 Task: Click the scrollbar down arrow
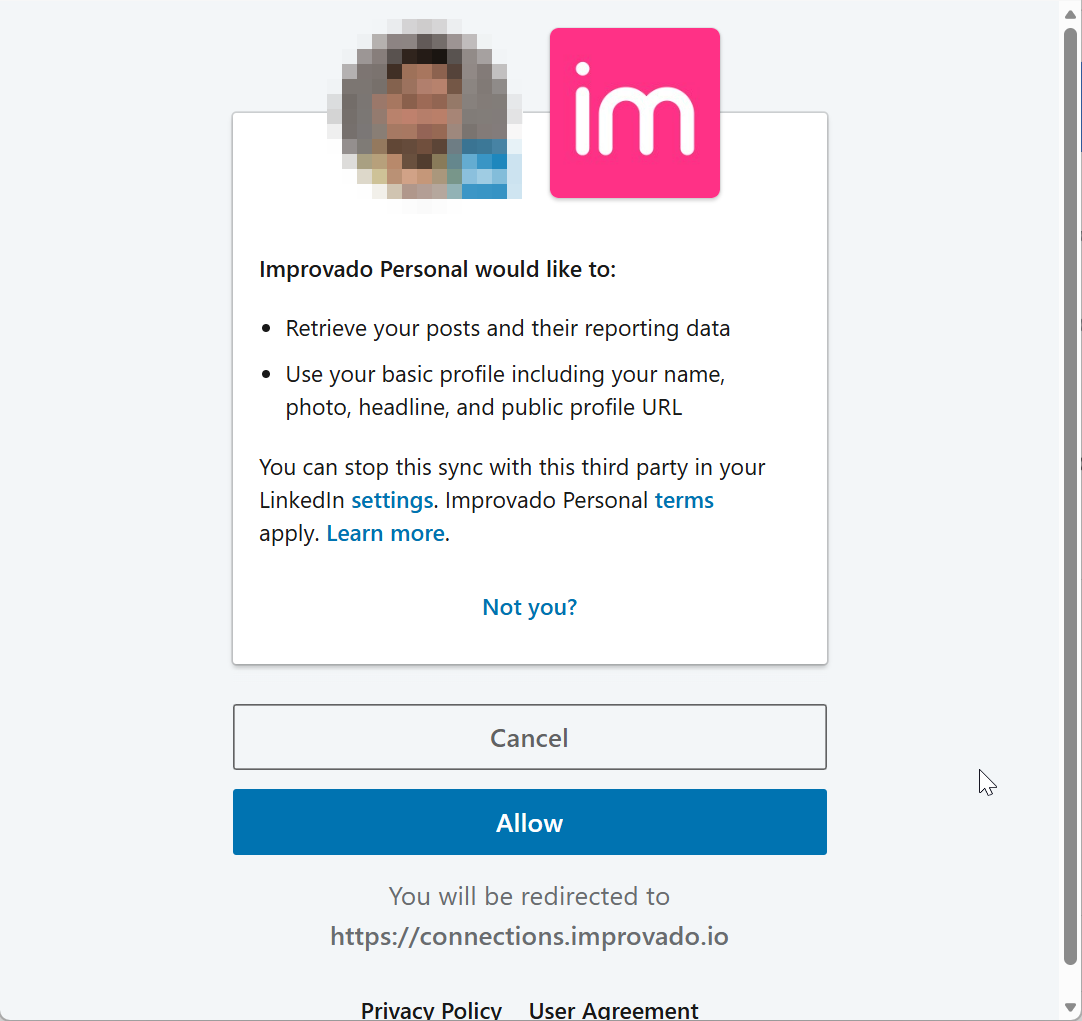1070,1007
